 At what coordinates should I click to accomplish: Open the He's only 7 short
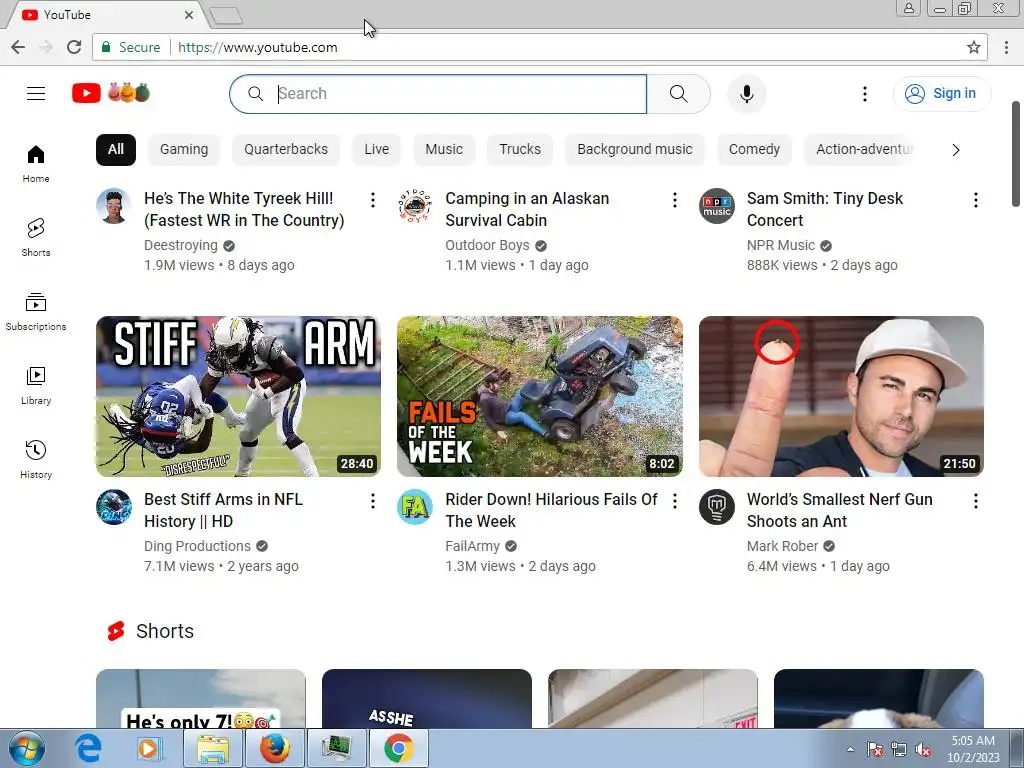pos(200,698)
